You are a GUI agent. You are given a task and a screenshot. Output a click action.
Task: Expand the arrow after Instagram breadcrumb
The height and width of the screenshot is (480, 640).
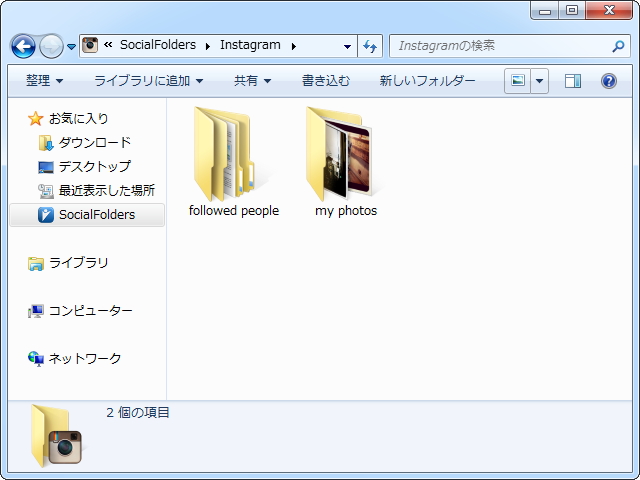(x=293, y=46)
